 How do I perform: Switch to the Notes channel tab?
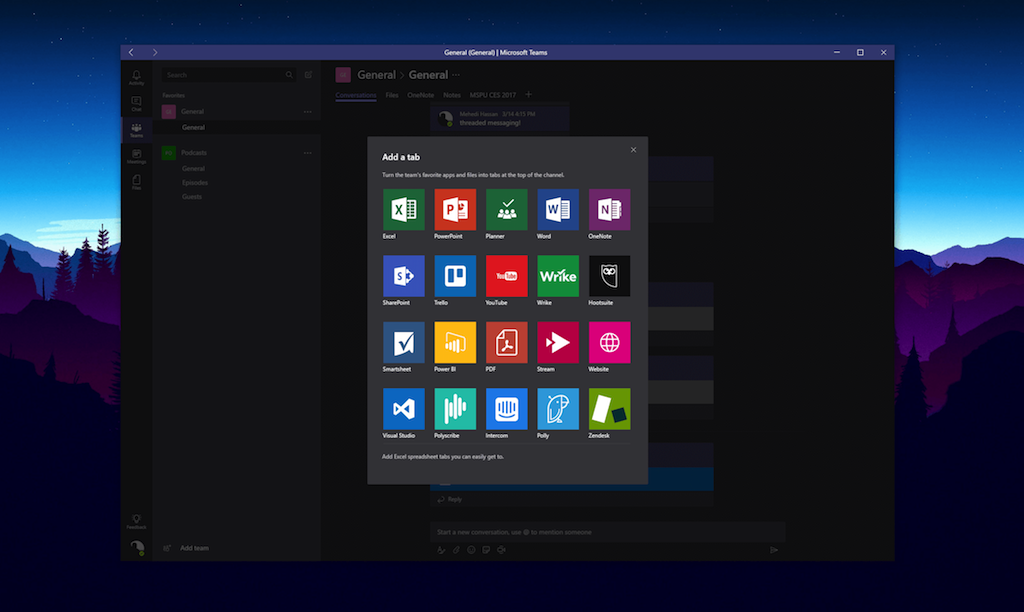pyautogui.click(x=452, y=95)
